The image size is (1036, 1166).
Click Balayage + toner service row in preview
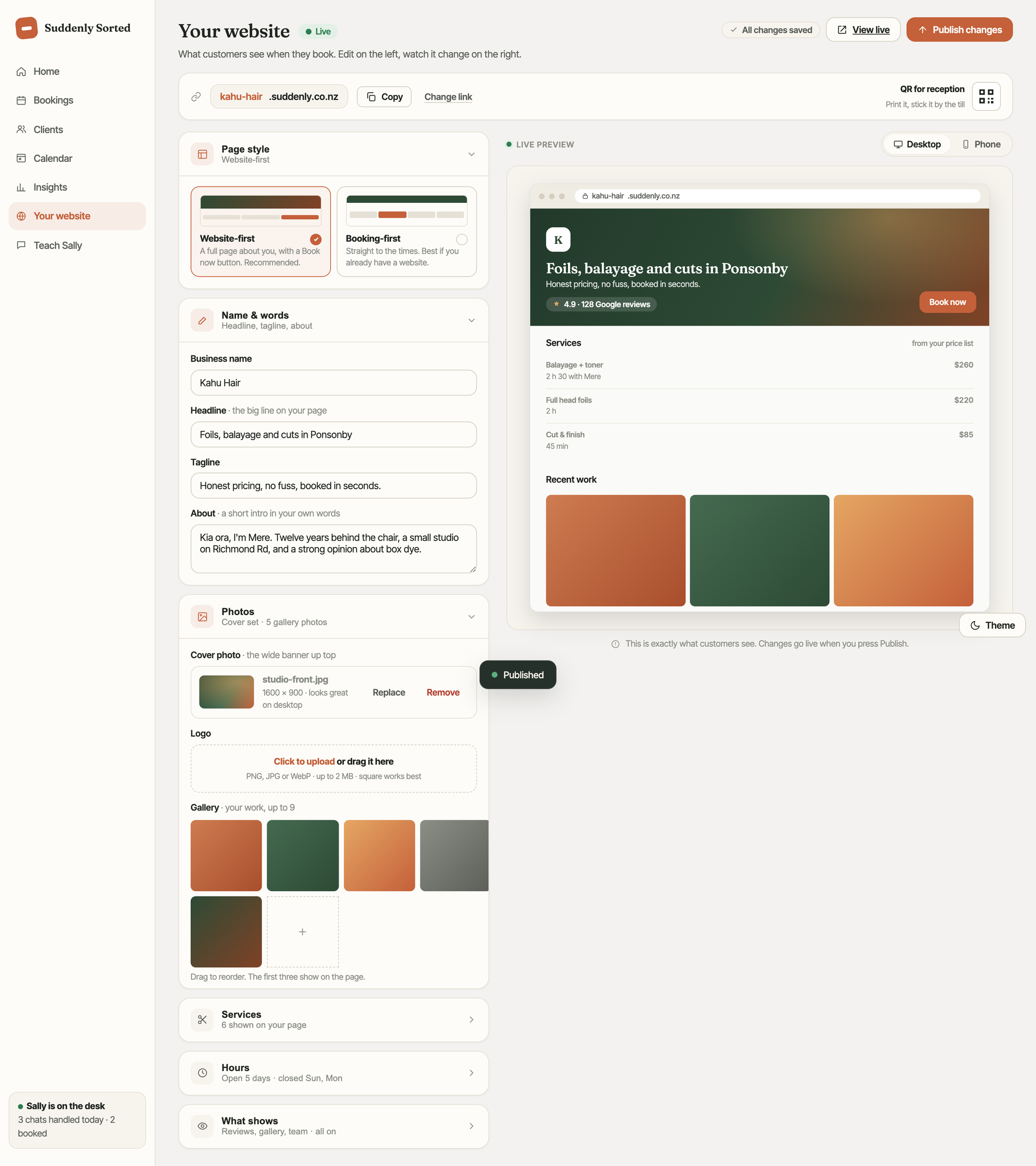(760, 371)
